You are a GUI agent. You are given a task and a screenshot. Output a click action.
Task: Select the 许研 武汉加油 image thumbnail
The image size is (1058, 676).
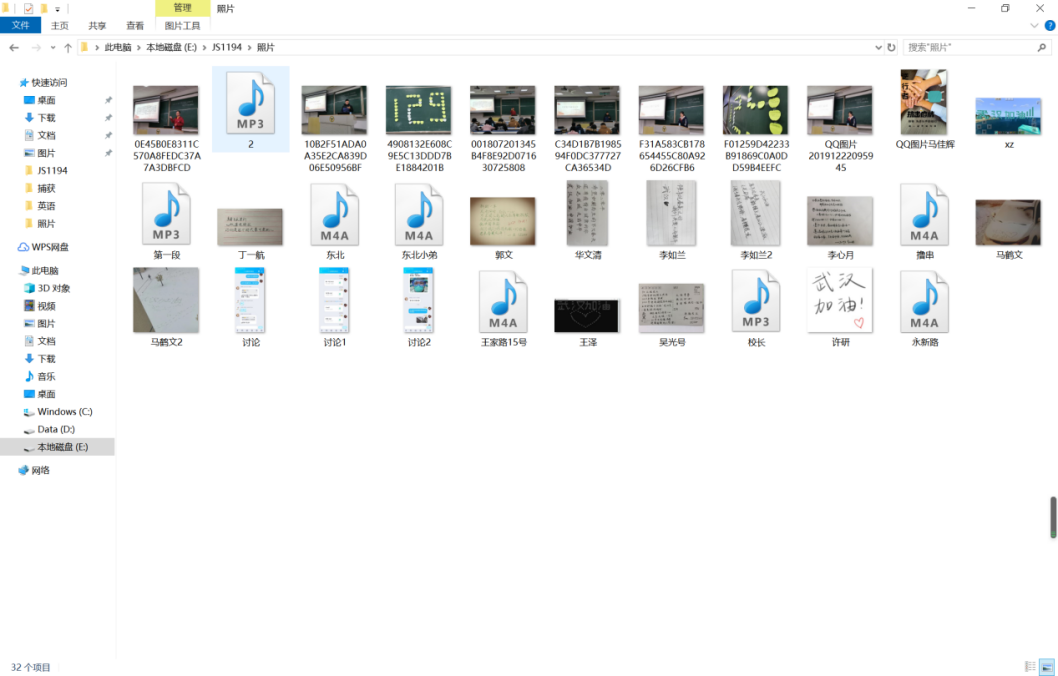(840, 301)
